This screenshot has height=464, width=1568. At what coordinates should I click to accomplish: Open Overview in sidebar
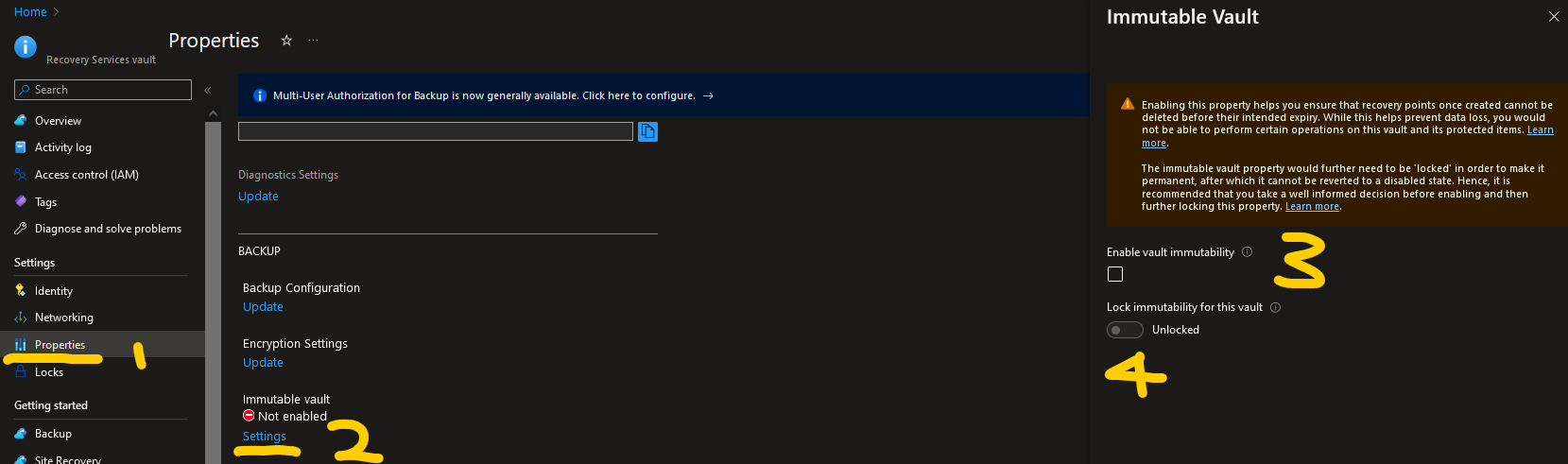58,121
